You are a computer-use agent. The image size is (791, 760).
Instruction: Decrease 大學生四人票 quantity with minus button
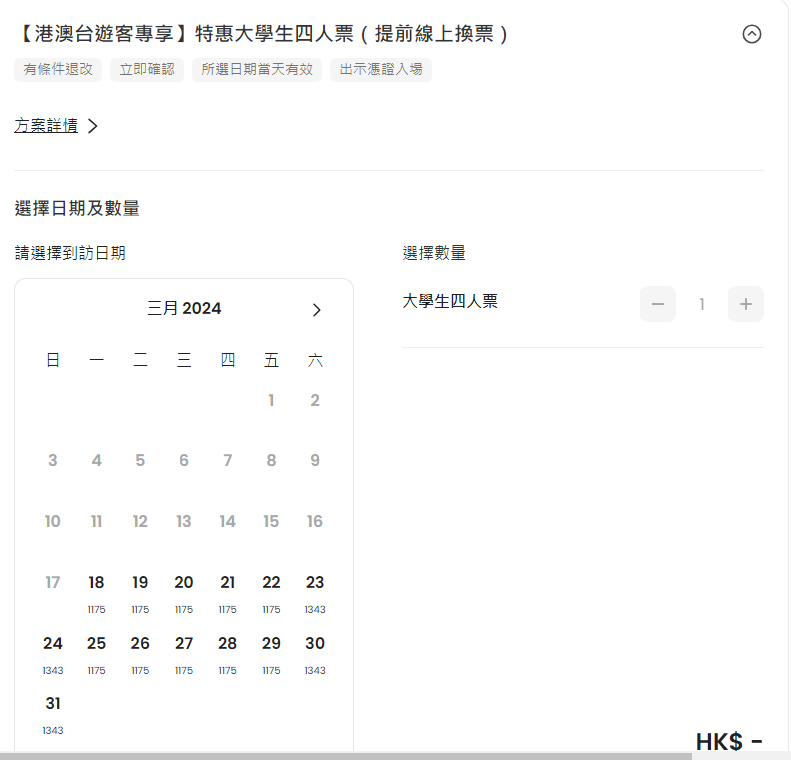click(x=657, y=304)
